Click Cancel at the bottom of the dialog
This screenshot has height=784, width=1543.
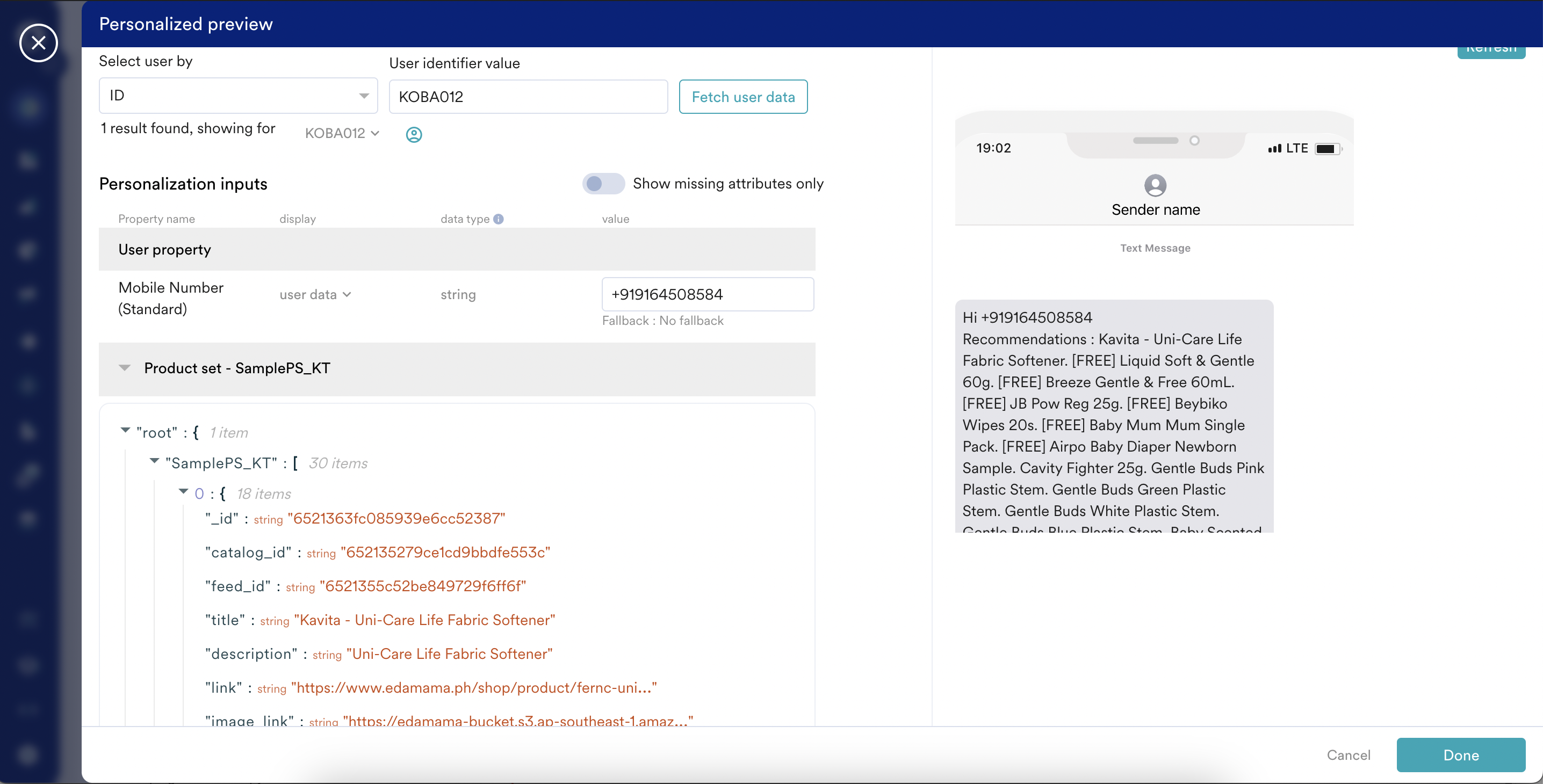1348,754
